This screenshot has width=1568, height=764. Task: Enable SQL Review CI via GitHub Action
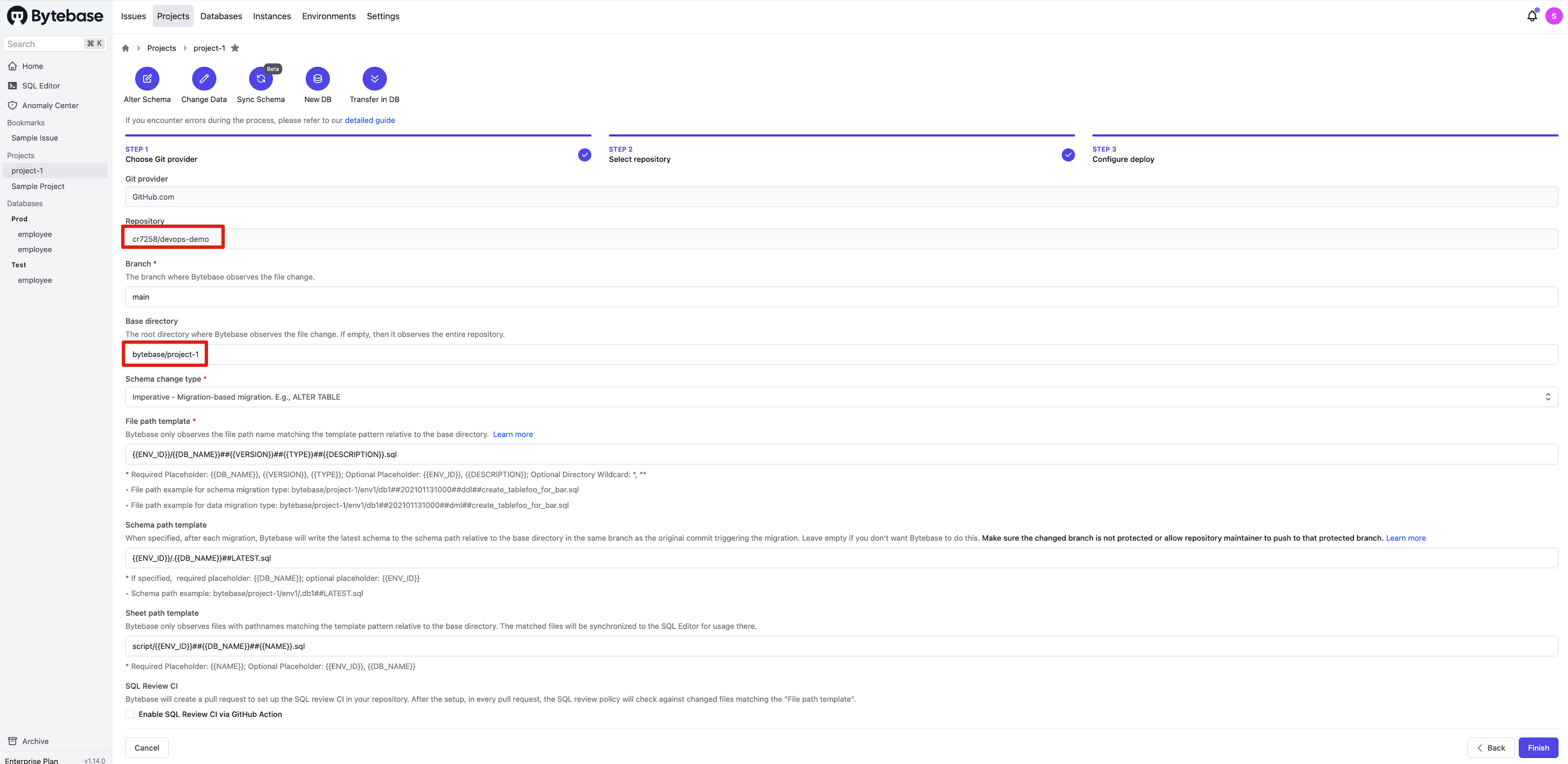(130, 714)
